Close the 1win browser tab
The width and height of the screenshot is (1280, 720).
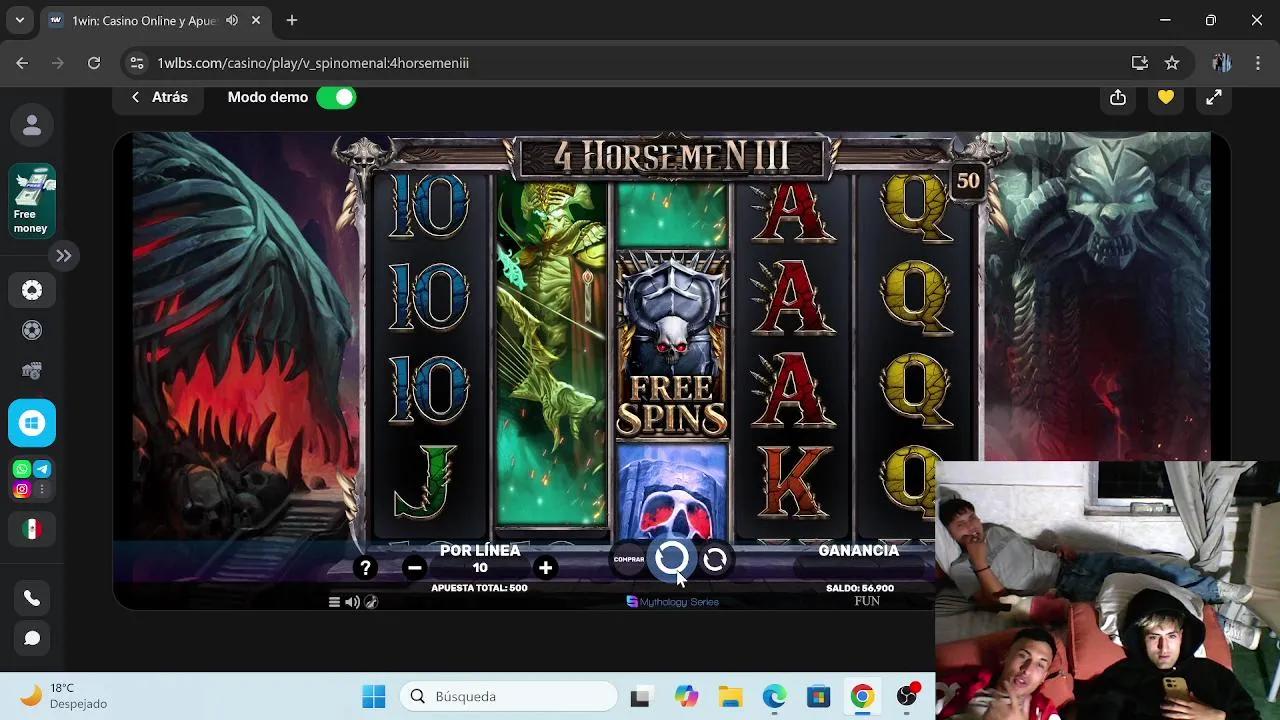[x=256, y=20]
